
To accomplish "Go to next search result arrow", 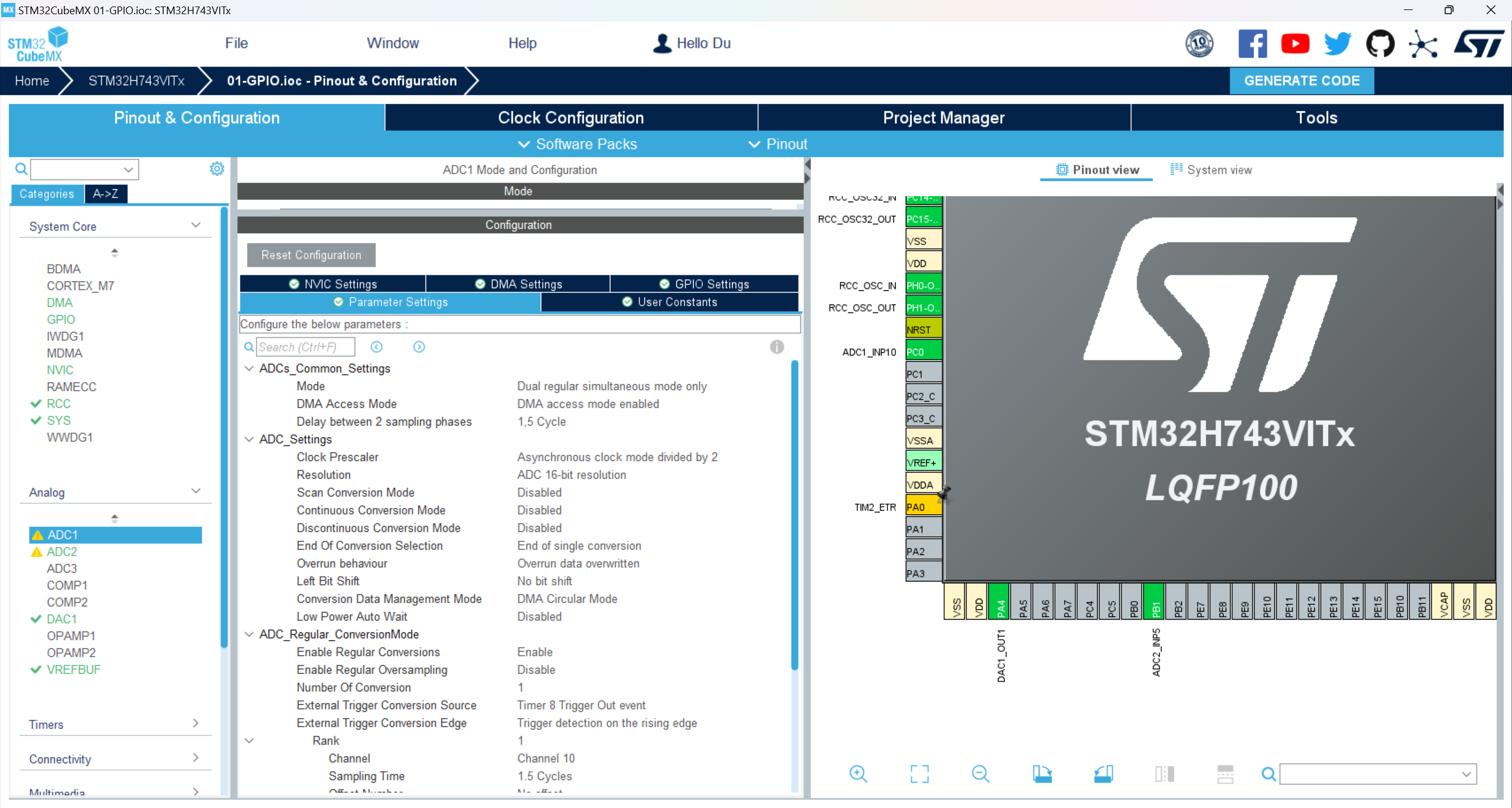I will (x=419, y=347).
